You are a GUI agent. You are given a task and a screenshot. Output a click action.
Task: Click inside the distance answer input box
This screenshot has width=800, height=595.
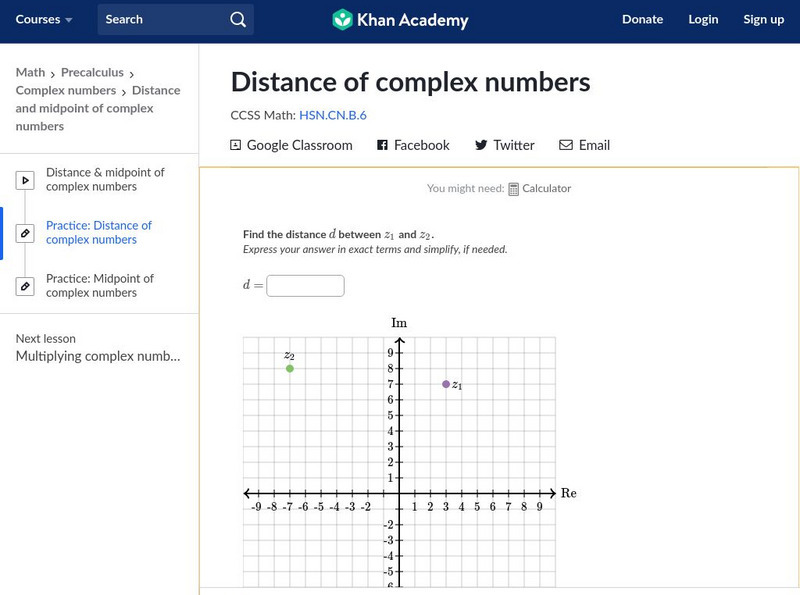[306, 285]
